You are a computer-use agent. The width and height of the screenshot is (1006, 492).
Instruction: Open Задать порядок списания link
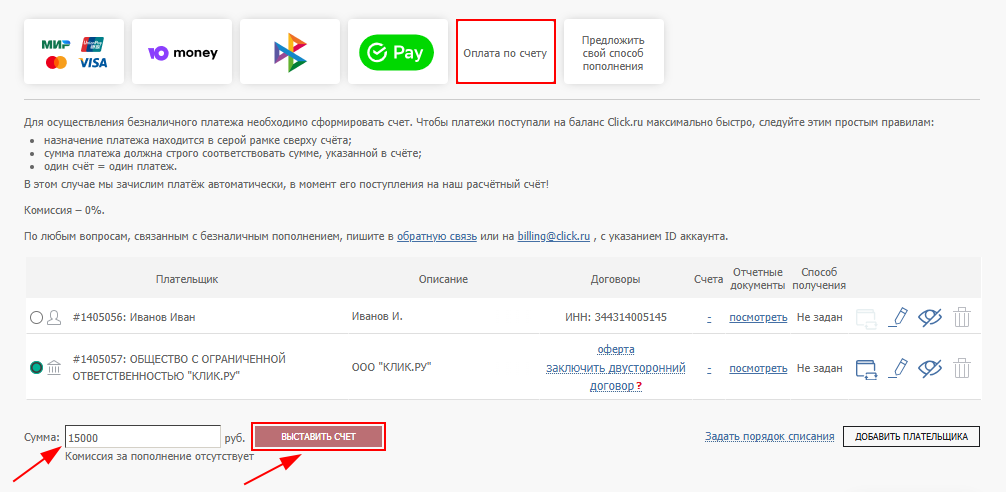point(769,436)
